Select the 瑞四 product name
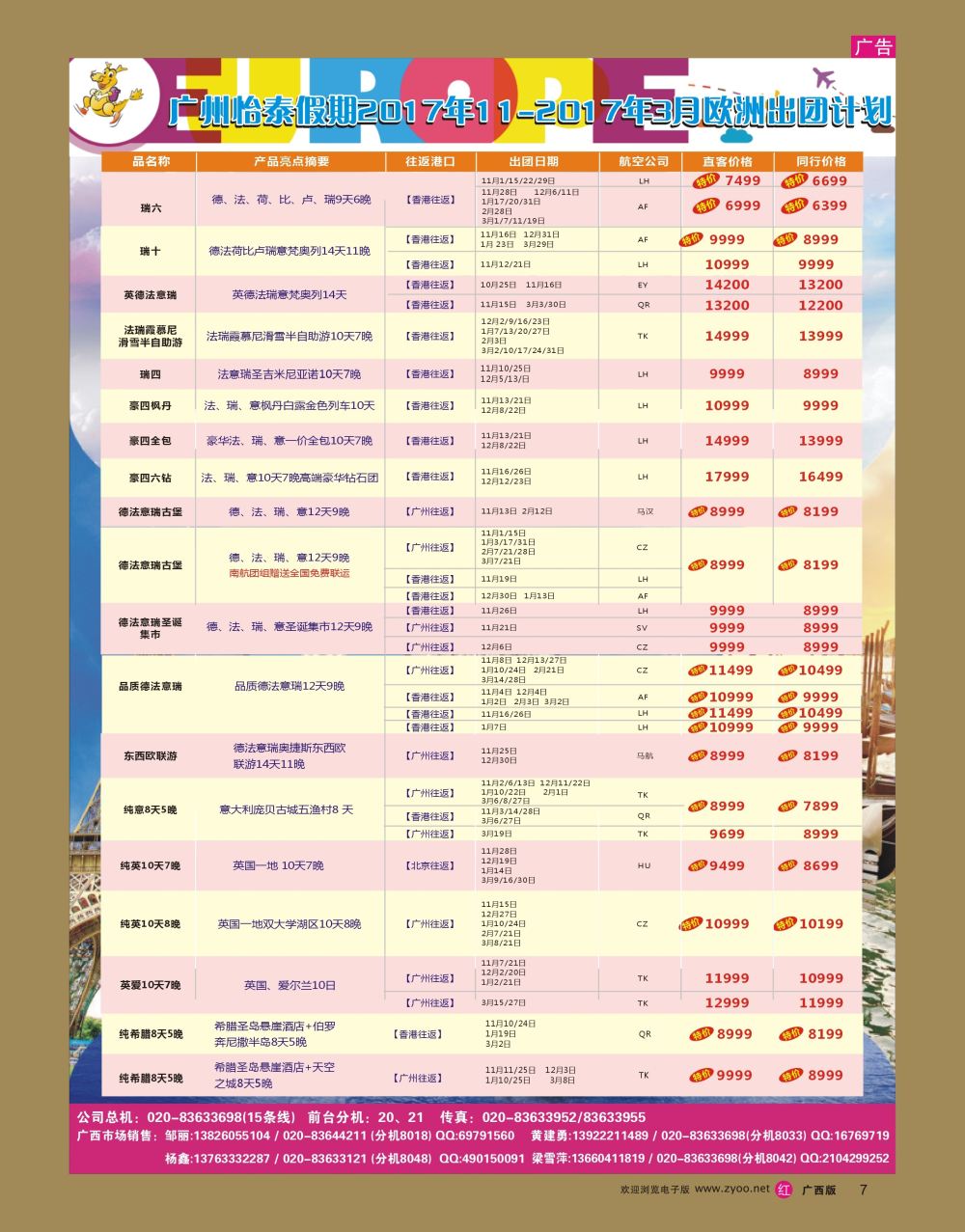 coord(151,373)
